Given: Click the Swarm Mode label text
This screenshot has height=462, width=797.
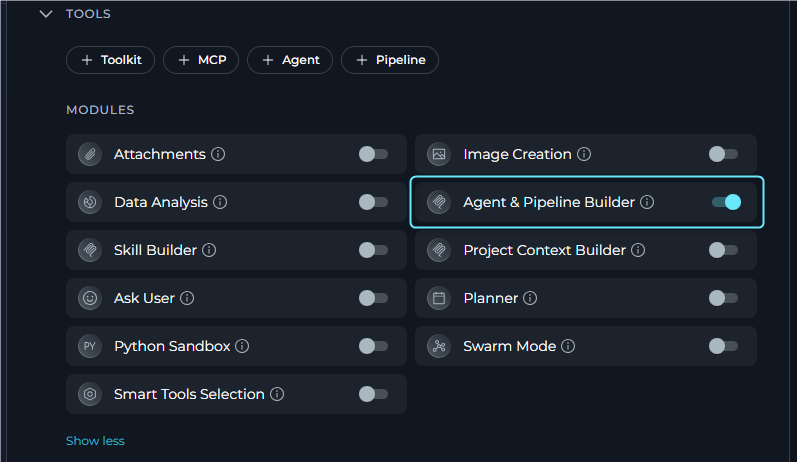Looking at the screenshot, I should [509, 346].
